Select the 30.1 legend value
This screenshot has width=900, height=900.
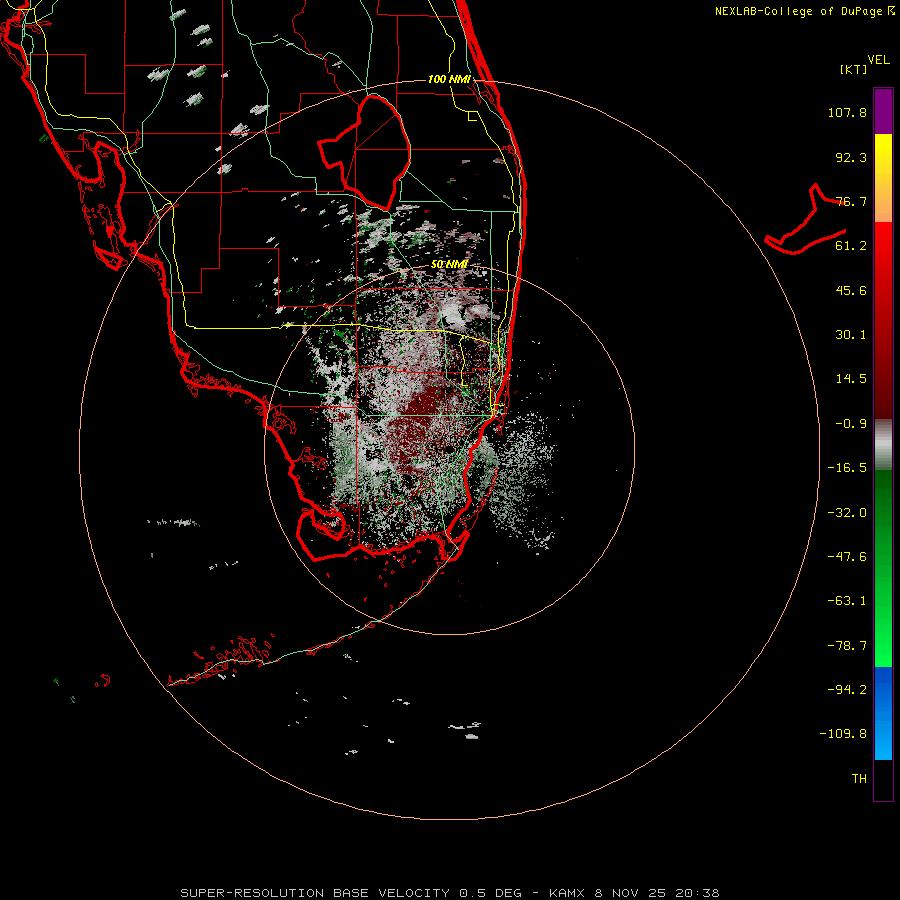click(851, 335)
